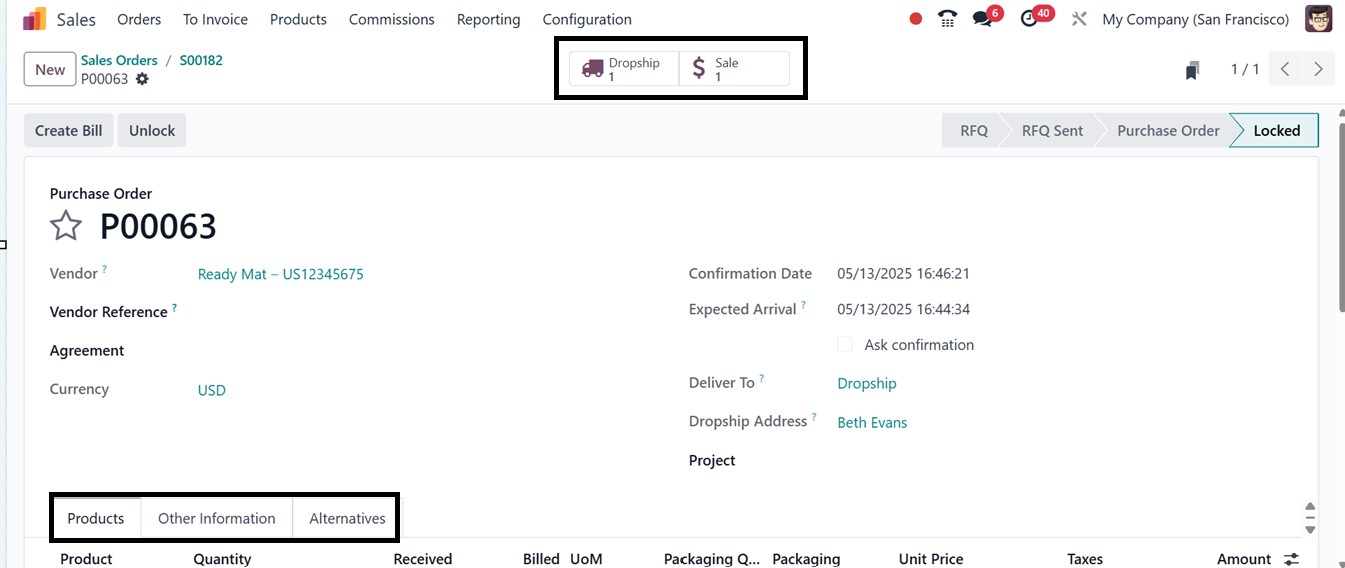
Task: Open the Dropship smart button
Action: point(624,69)
